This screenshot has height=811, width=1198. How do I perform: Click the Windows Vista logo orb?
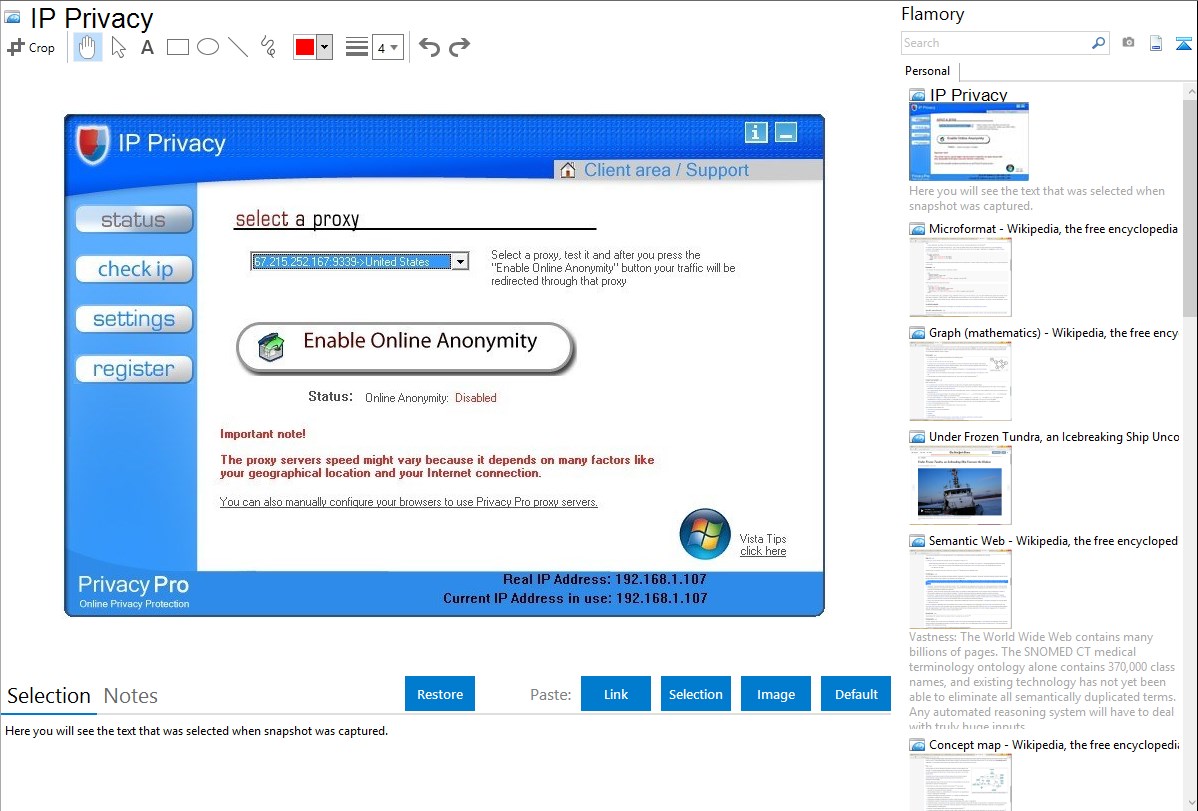[x=704, y=534]
